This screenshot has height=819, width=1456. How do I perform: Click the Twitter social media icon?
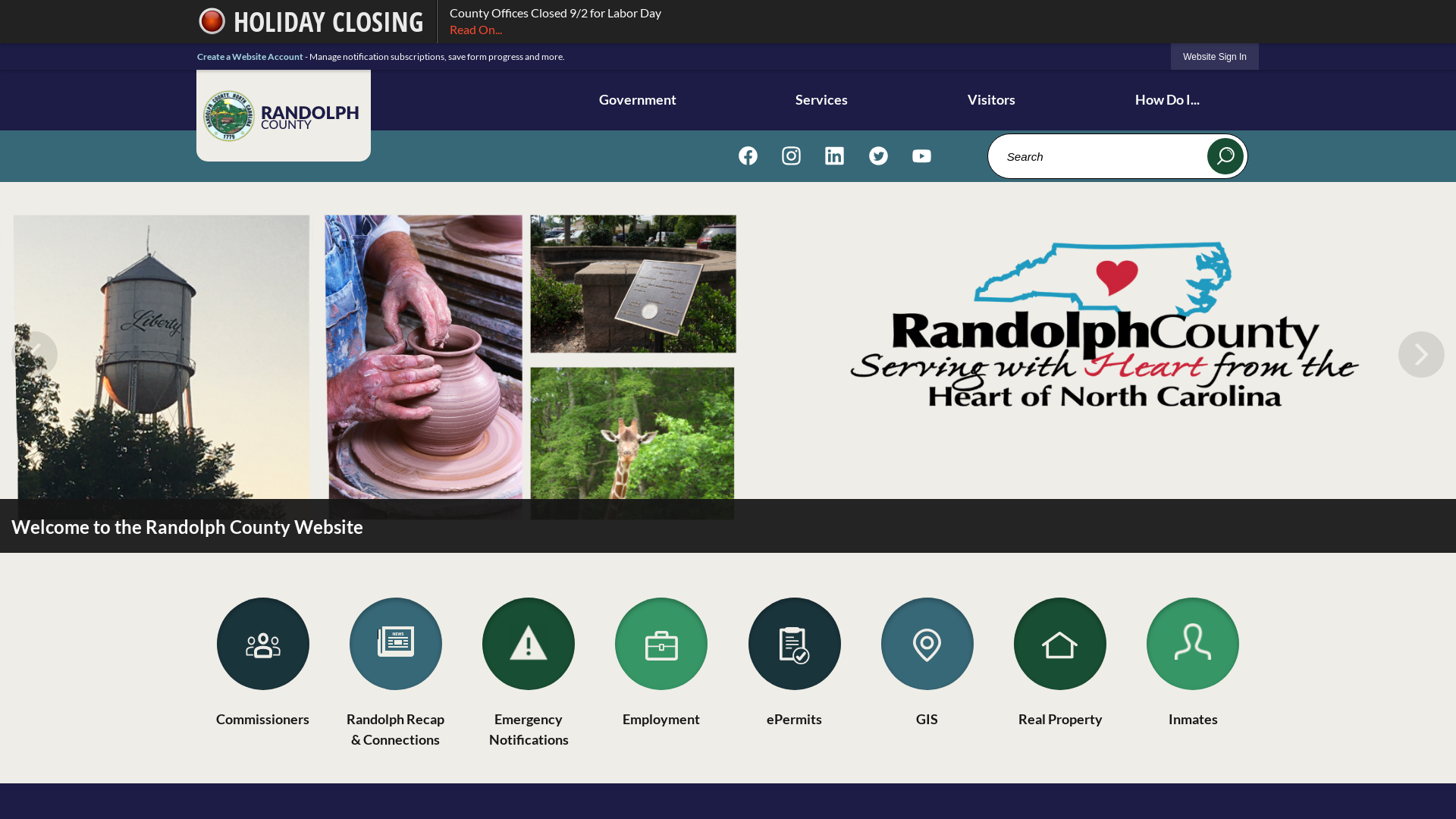click(x=878, y=155)
